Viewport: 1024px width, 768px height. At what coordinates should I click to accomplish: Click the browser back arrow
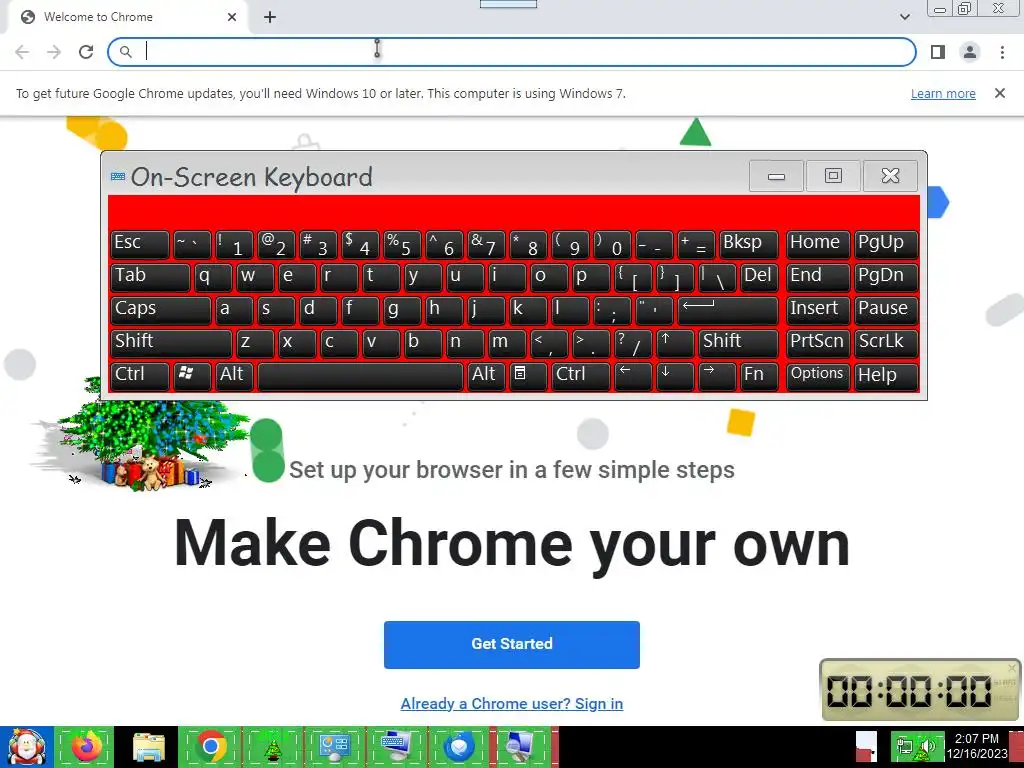coord(22,52)
